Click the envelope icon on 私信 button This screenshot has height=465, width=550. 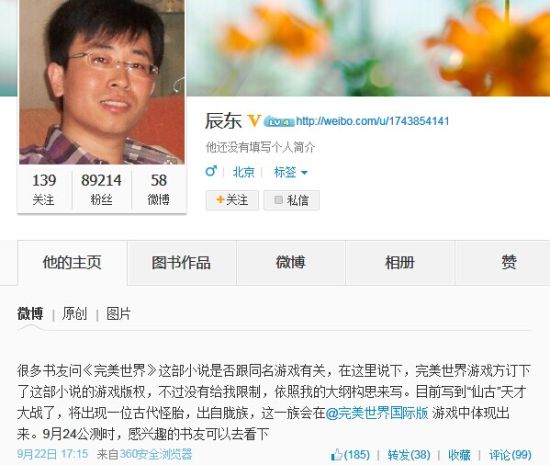pyautogui.click(x=279, y=200)
